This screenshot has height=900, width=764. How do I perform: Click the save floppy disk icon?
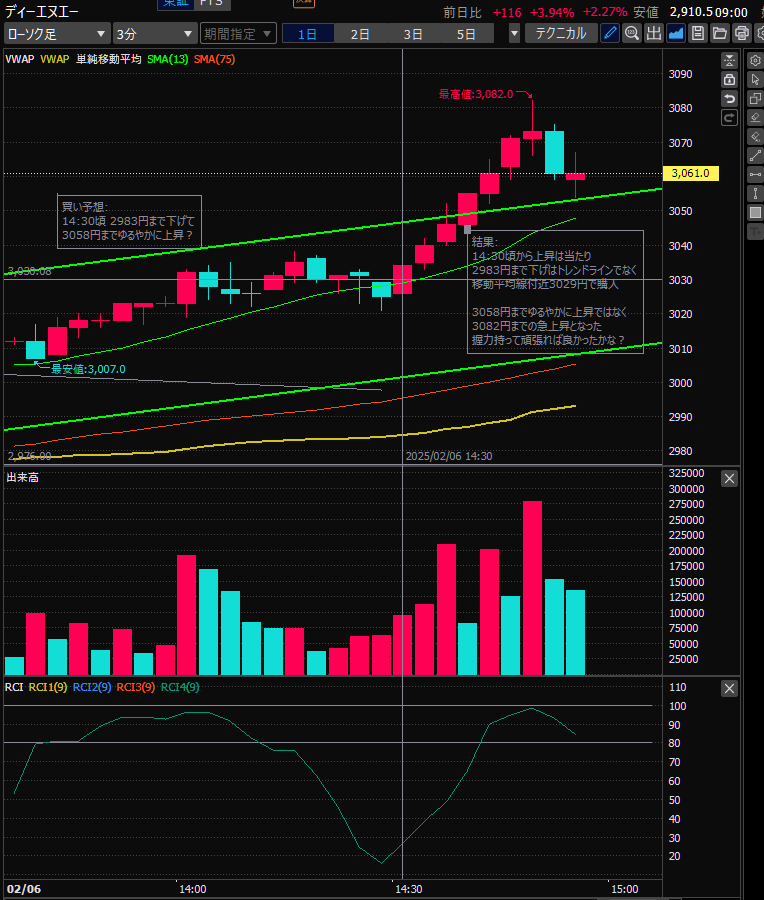[698, 33]
